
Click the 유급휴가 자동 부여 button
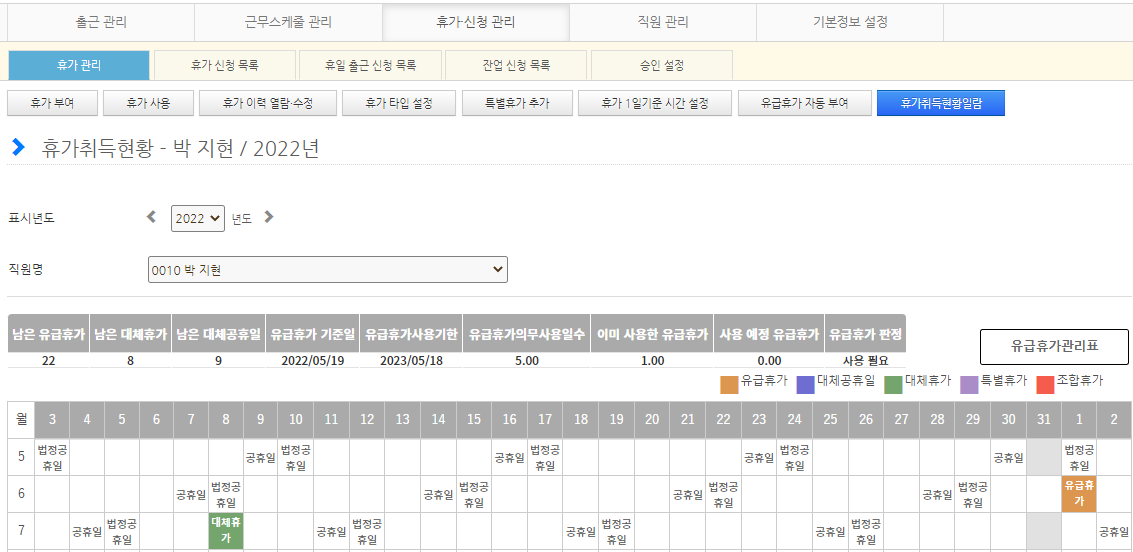[804, 103]
